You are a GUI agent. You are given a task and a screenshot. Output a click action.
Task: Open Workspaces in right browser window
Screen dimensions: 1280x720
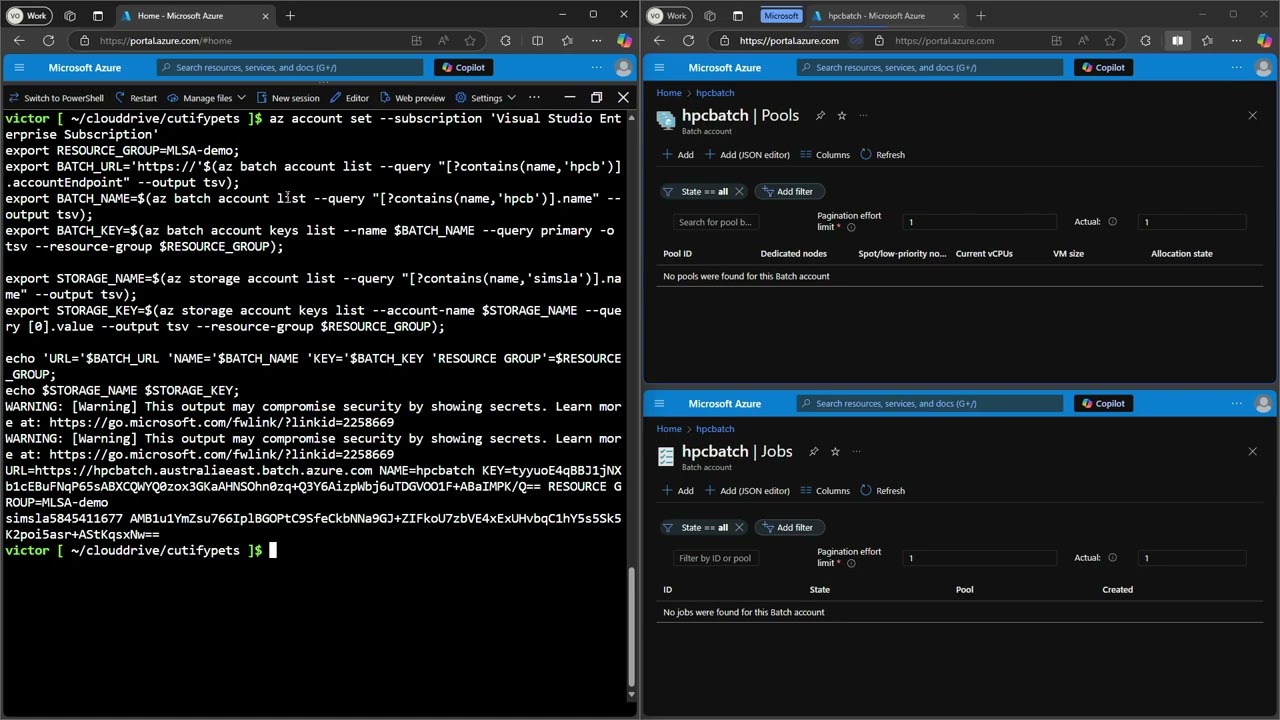click(x=709, y=16)
